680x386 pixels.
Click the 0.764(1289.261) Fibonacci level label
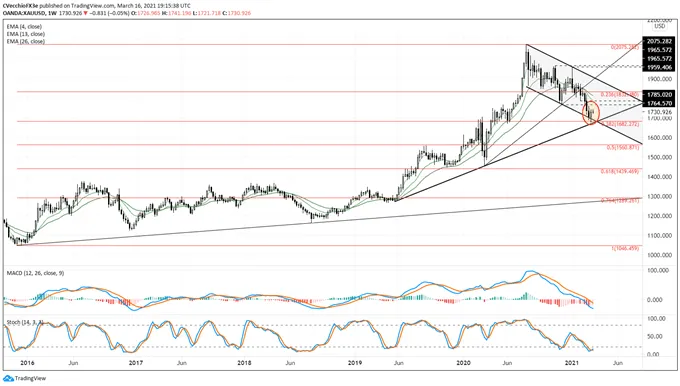619,200
